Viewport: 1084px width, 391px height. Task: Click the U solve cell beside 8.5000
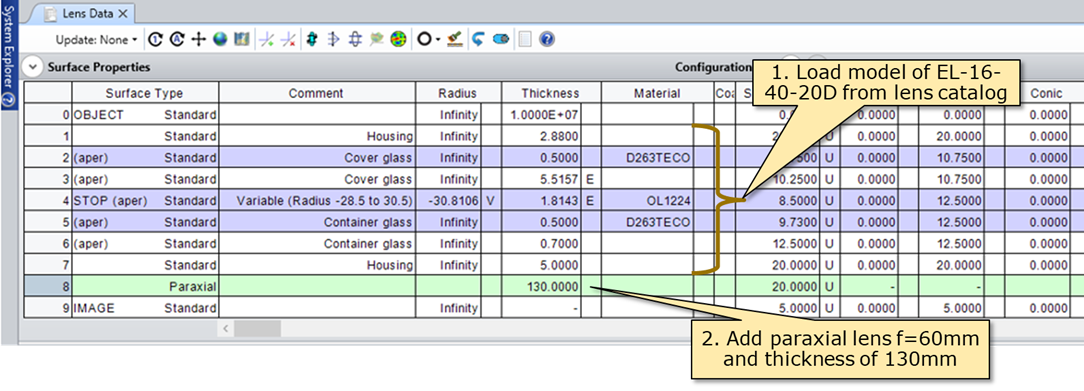829,200
